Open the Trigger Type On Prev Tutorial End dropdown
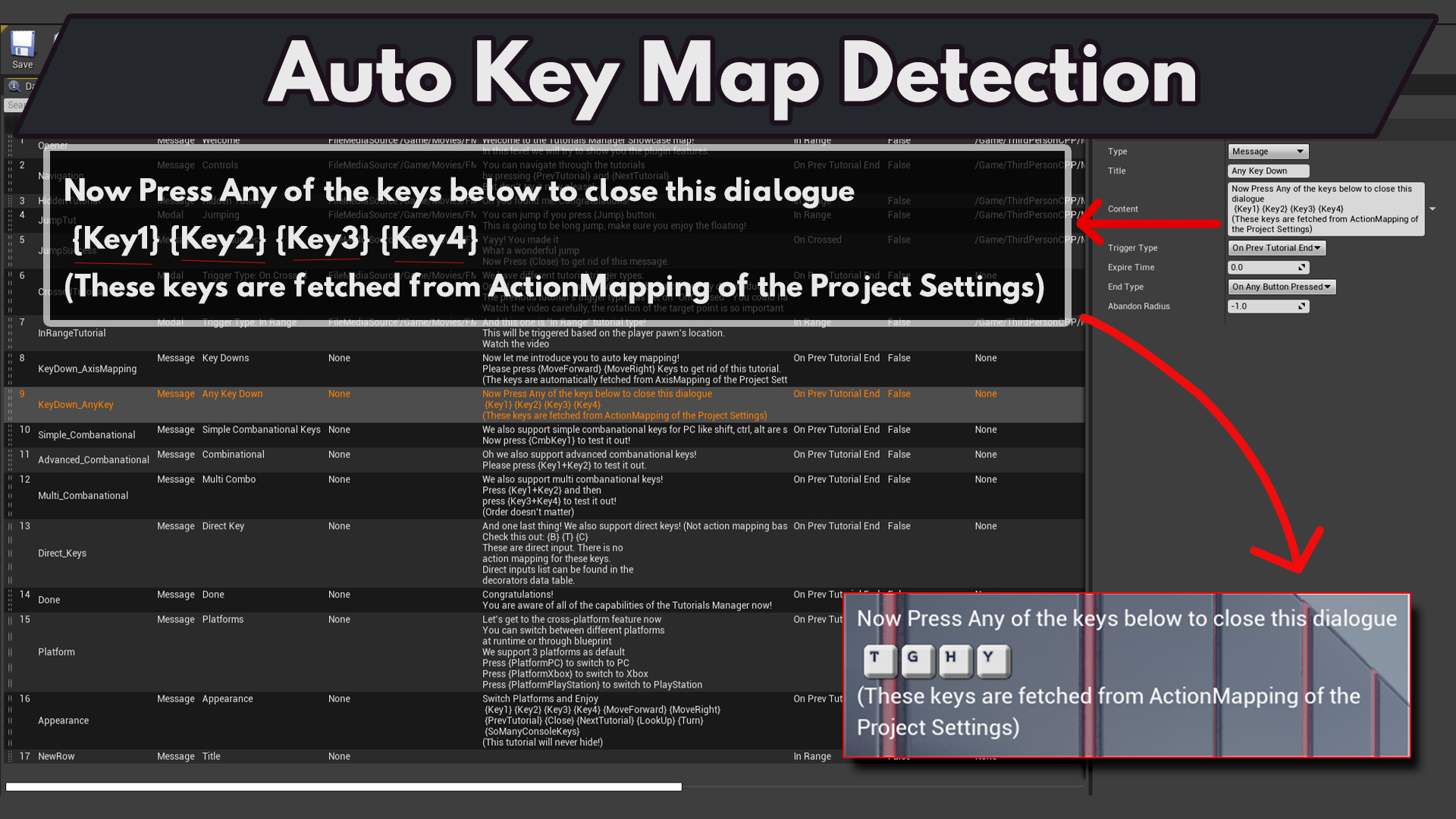 pyautogui.click(x=1276, y=248)
